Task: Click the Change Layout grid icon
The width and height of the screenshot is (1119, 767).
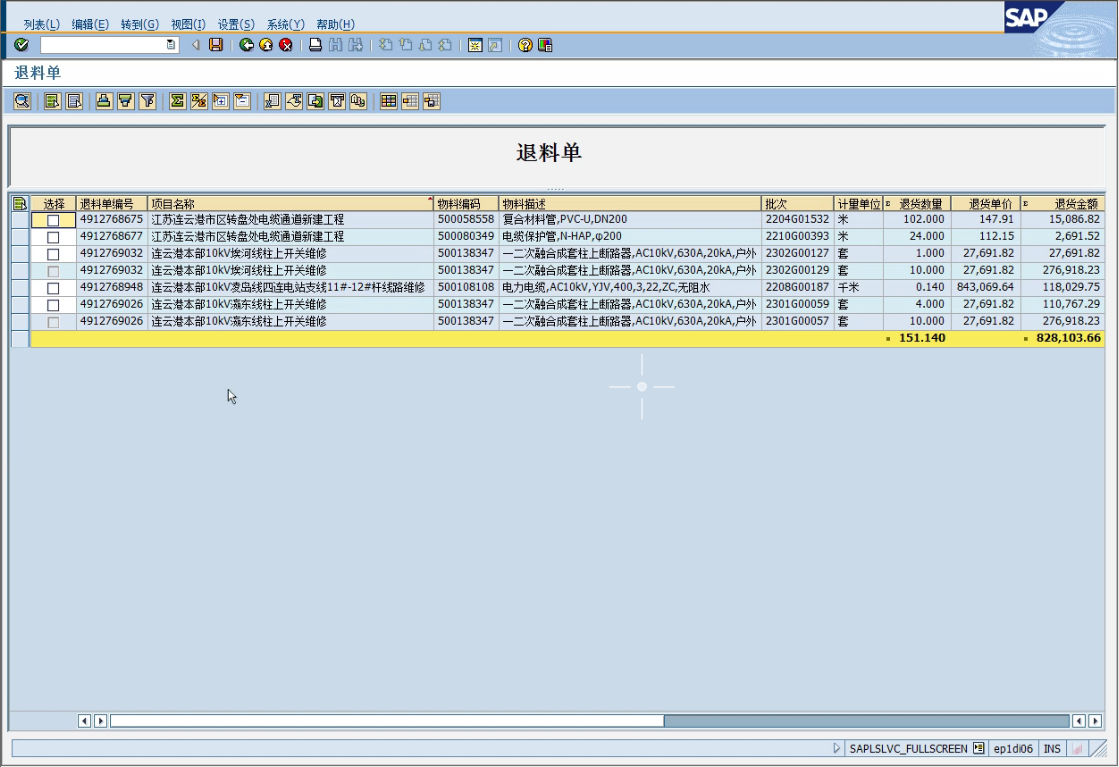Action: click(x=388, y=101)
